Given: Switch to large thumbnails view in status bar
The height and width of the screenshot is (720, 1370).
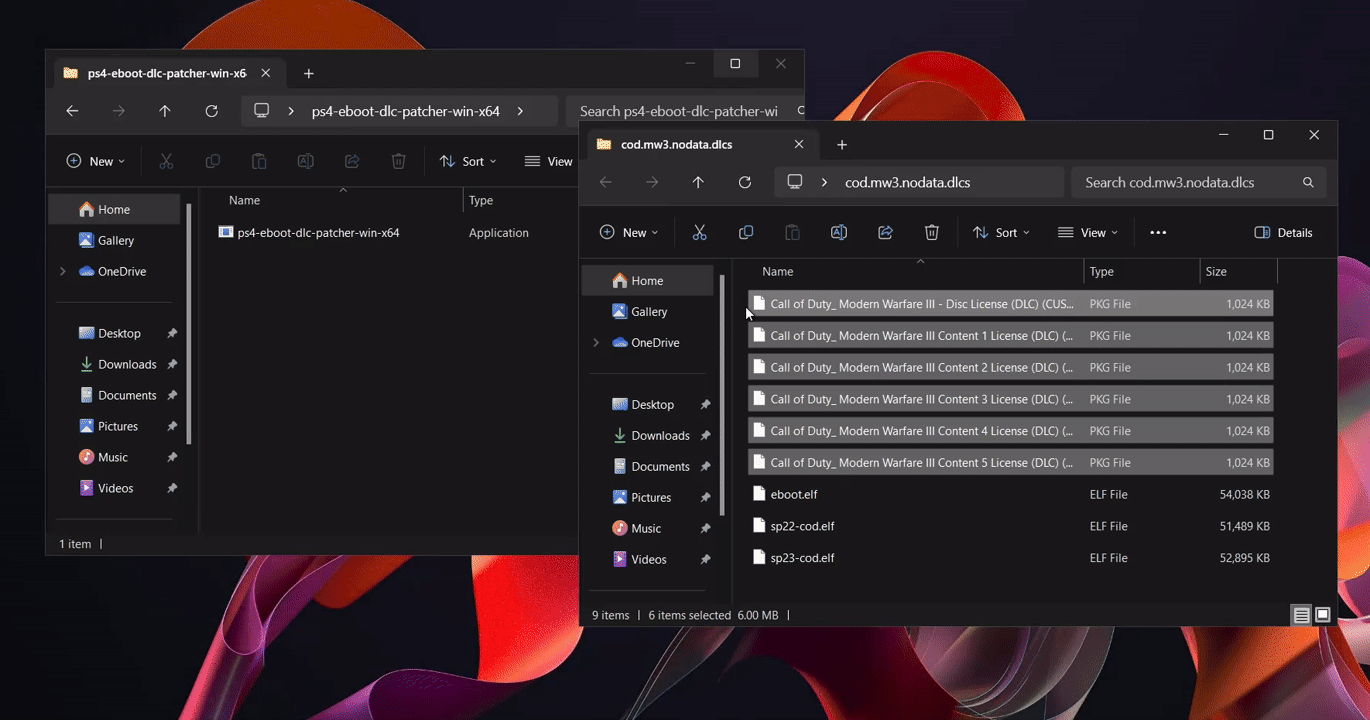Looking at the screenshot, I should pos(1322,615).
